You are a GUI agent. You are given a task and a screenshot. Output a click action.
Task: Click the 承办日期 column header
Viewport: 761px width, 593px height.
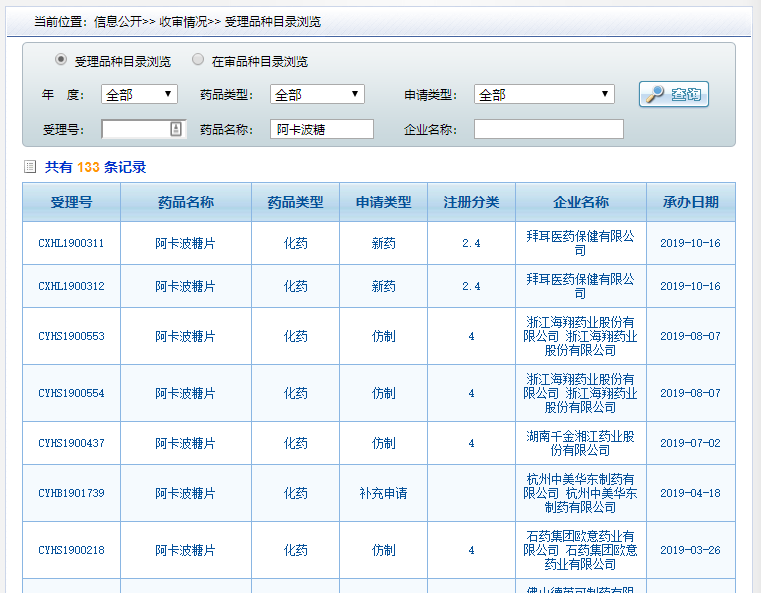(x=691, y=202)
